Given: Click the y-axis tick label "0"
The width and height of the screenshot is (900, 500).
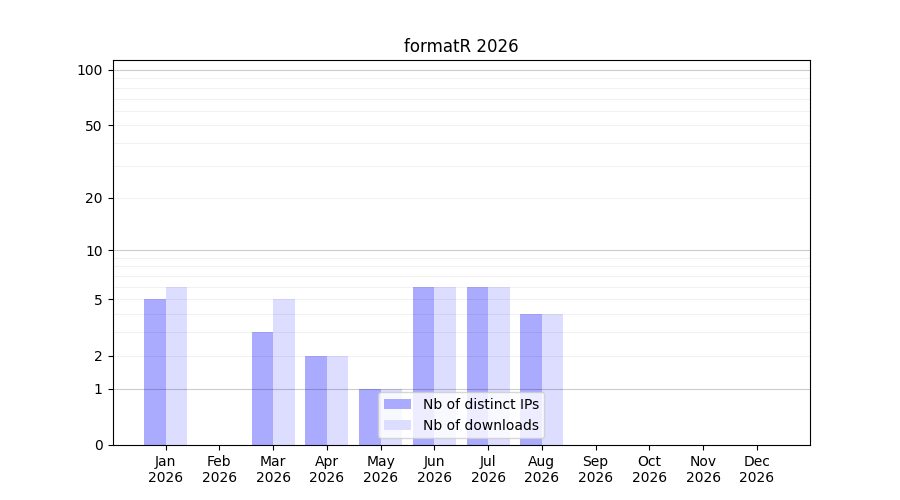Looking at the screenshot, I should pyautogui.click(x=99, y=445).
